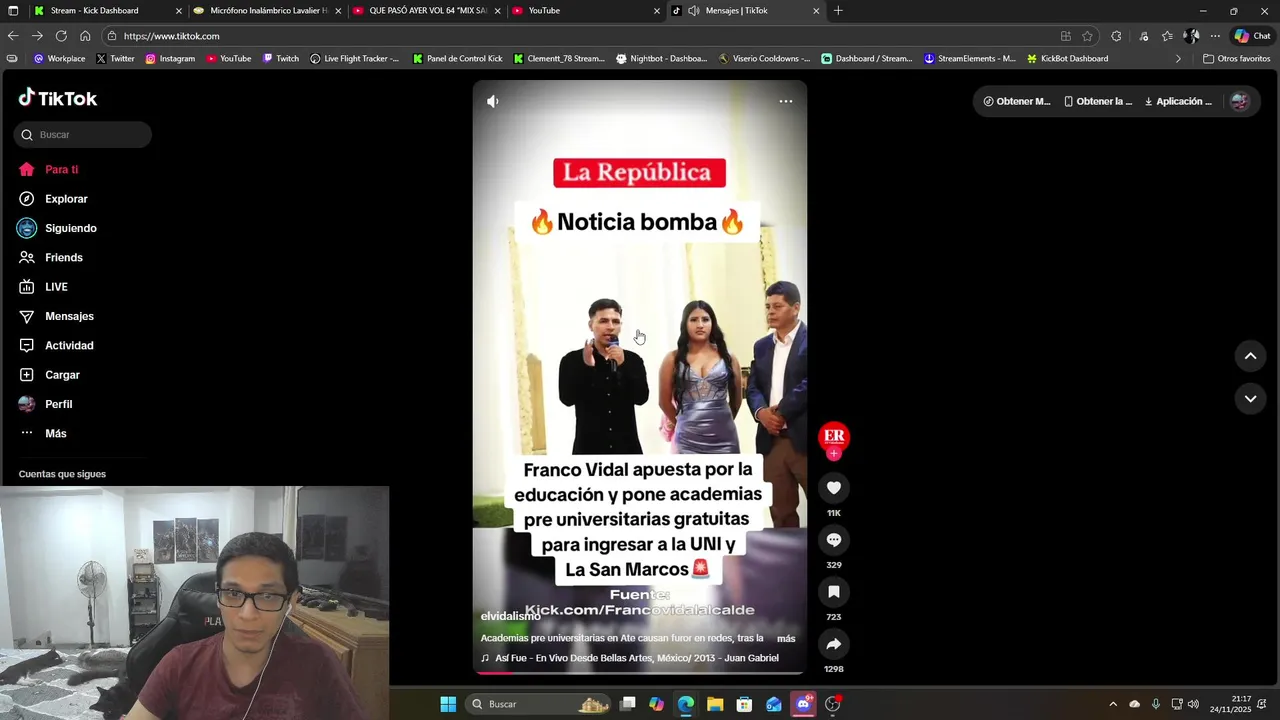Image resolution: width=1280 pixels, height=720 pixels.
Task: Mute the TikTok video sound
Action: point(492,101)
